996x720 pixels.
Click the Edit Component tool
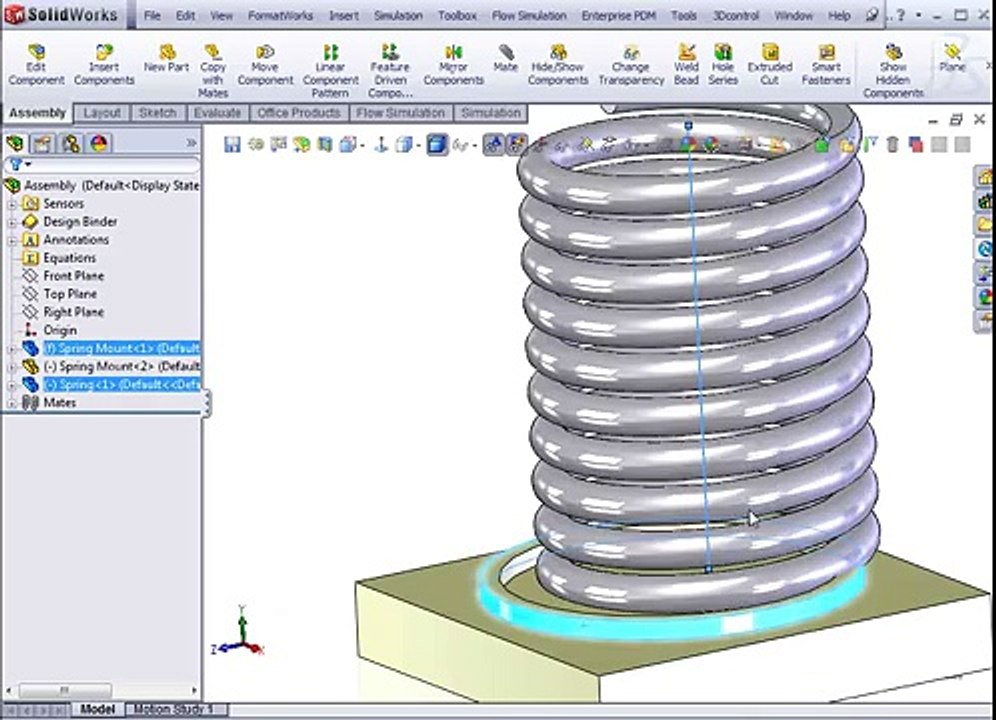pos(36,65)
